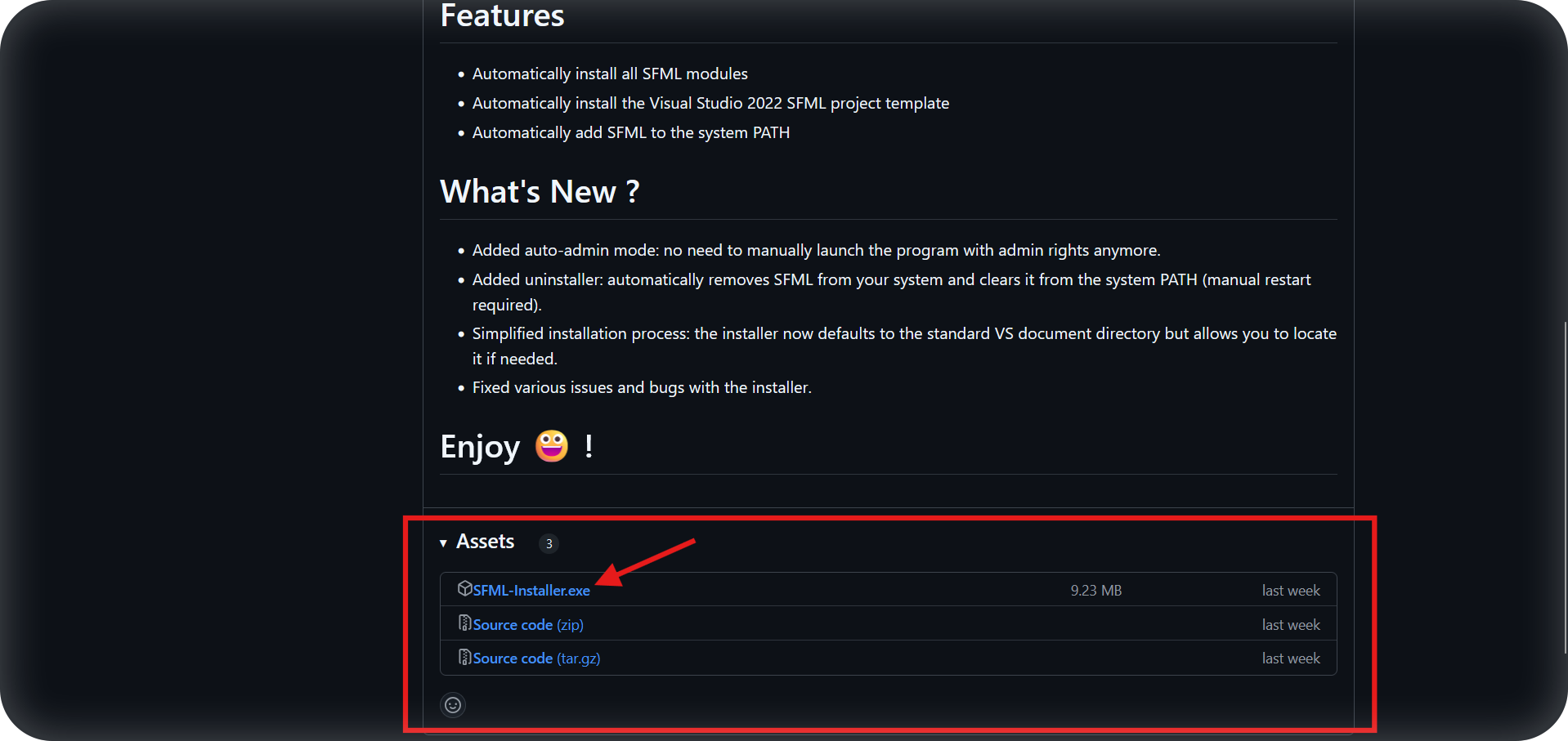Click the page vertical scrollbar
The width and height of the screenshot is (1568, 741).
tap(1565, 487)
